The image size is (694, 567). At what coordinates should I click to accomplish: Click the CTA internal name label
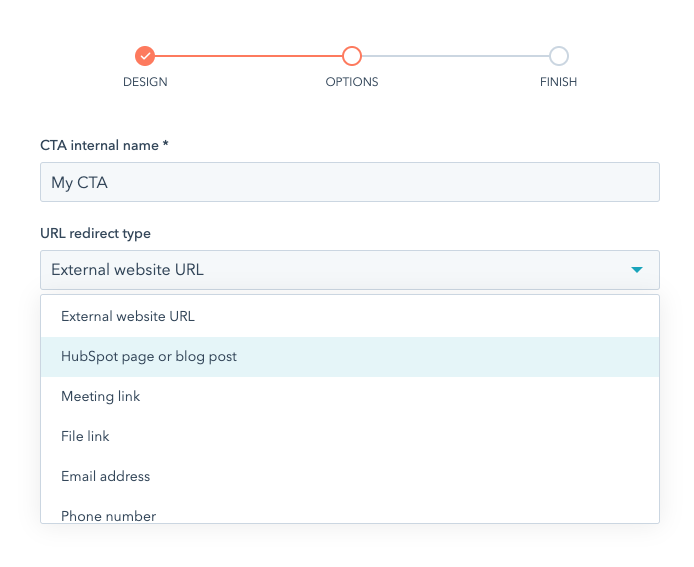pos(99,145)
